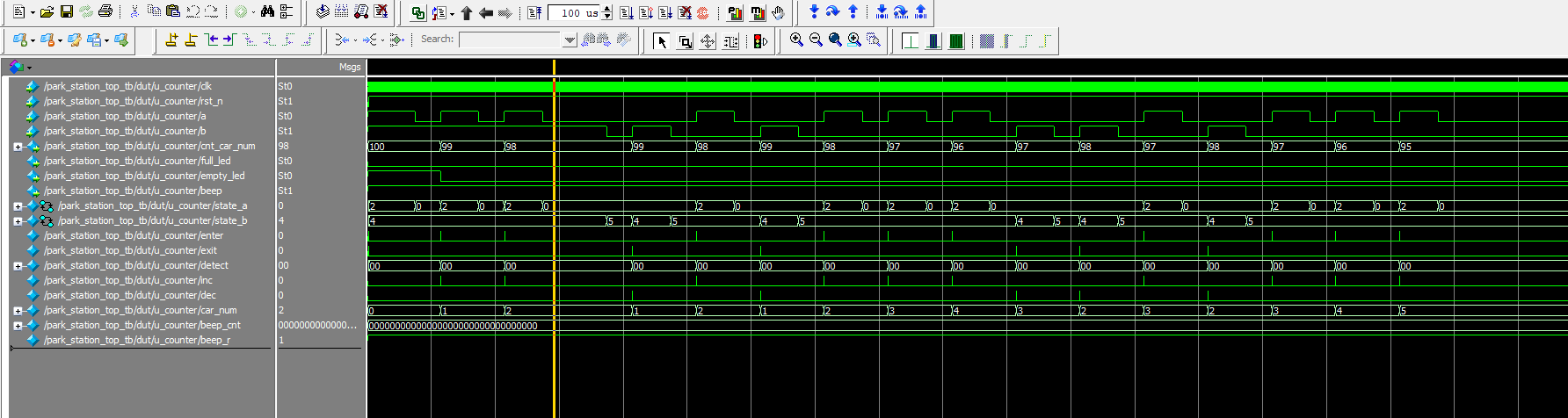Click Zoom In on Active Cursor
This screenshot has width=1568, height=418.
click(854, 40)
